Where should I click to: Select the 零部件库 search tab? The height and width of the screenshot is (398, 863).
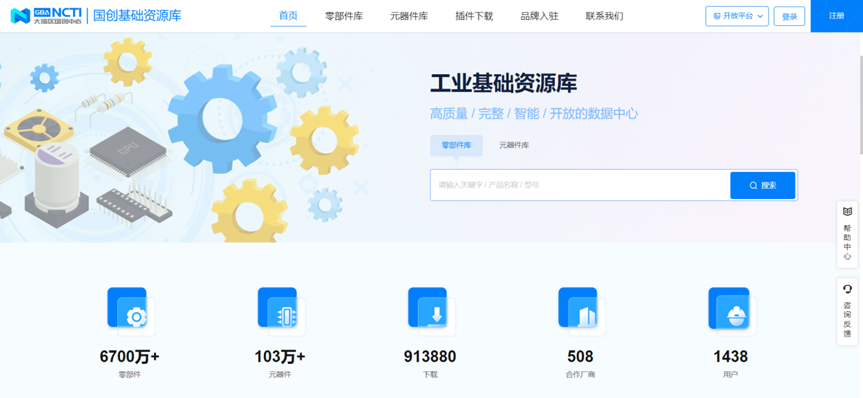[456, 145]
